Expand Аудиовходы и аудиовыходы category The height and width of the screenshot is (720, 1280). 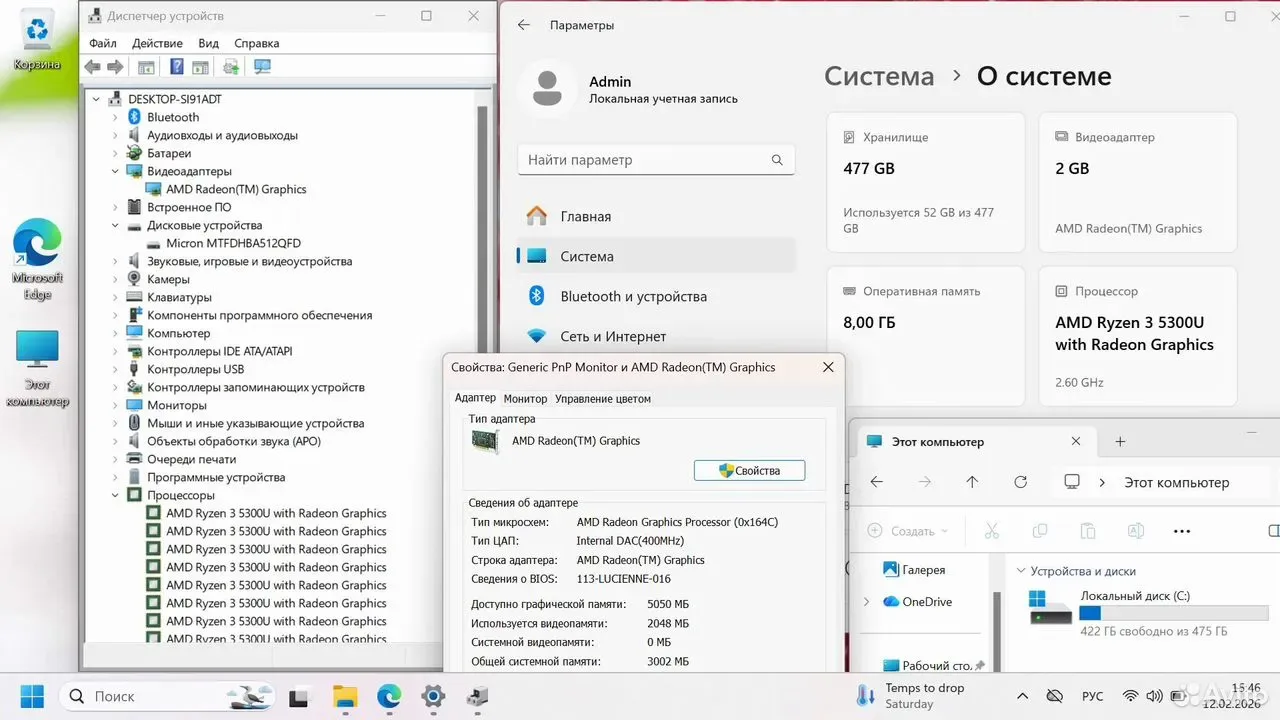115,135
